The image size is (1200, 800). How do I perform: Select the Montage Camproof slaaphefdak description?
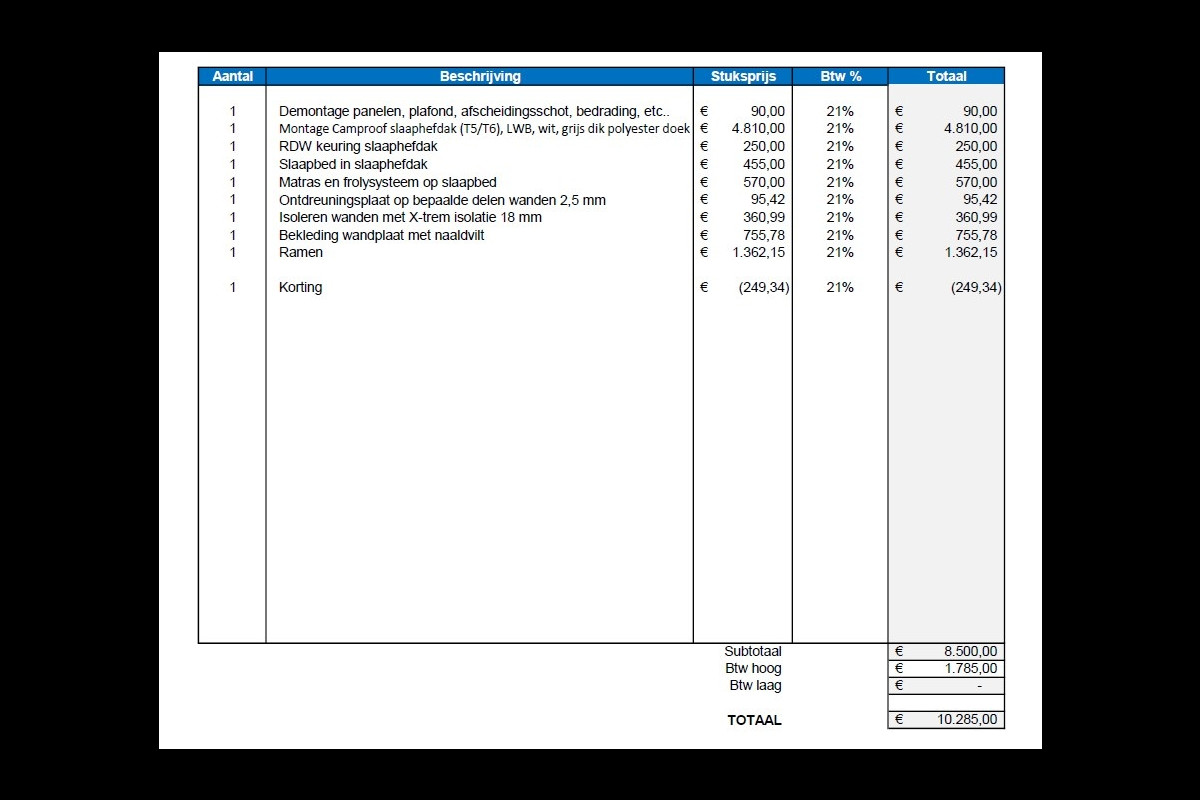(x=484, y=129)
